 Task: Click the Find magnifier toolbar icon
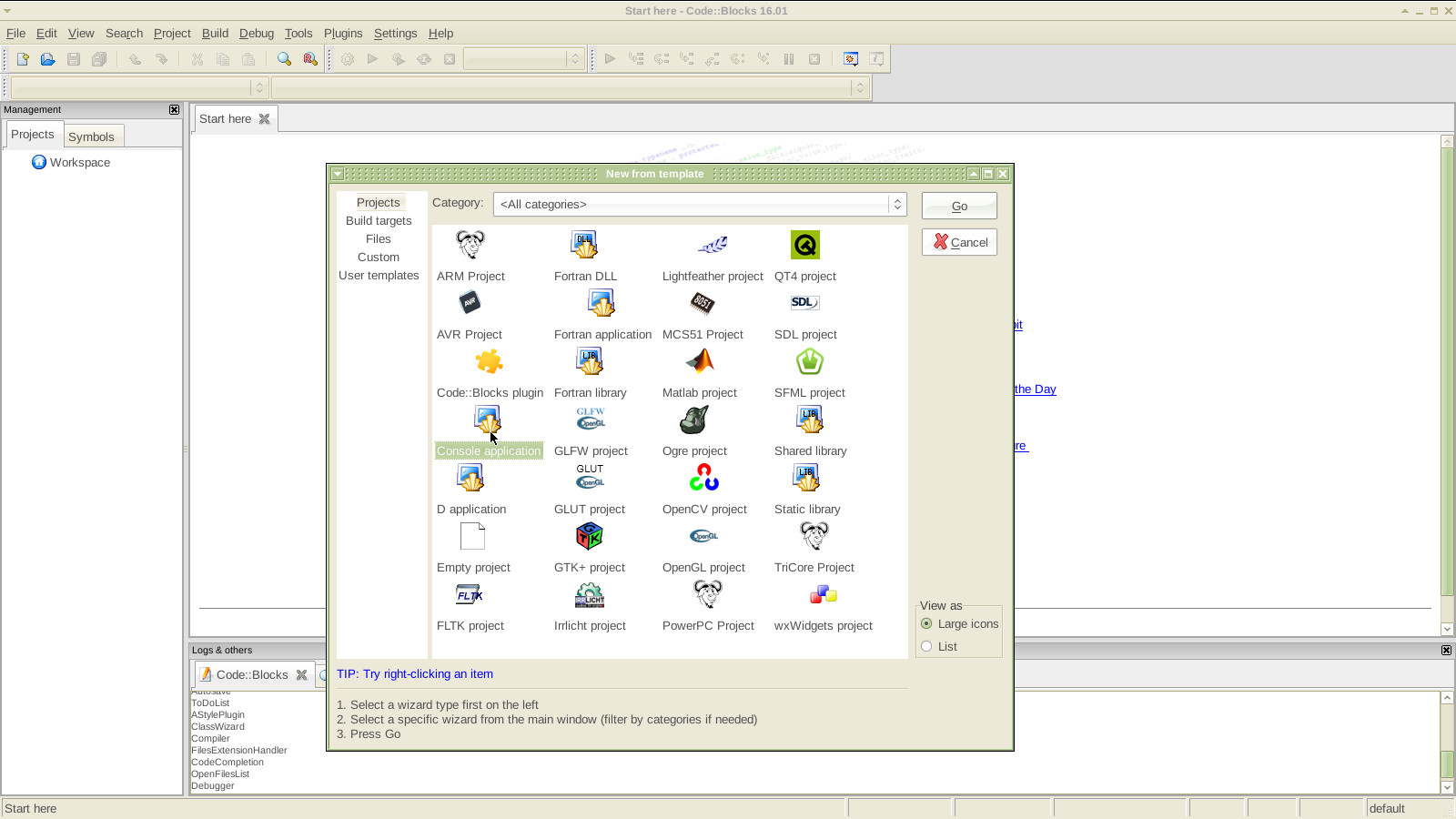285,59
